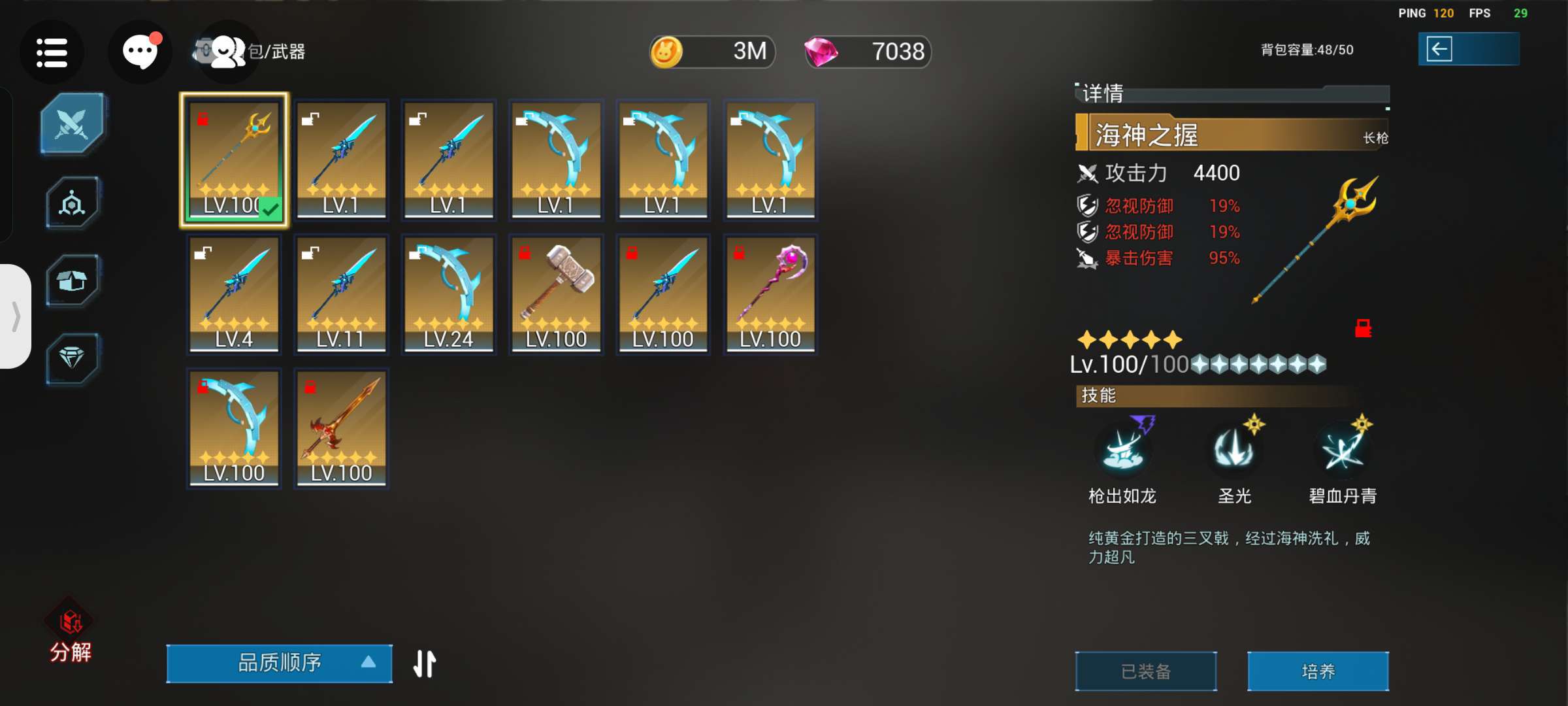Toggle the red lock on 海神之握
This screenshot has height=706, width=1568.
click(x=1363, y=328)
